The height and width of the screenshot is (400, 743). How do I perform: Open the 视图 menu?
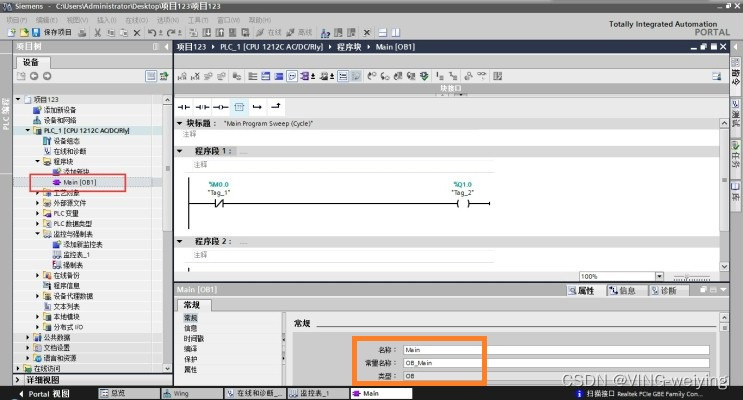pos(77,20)
